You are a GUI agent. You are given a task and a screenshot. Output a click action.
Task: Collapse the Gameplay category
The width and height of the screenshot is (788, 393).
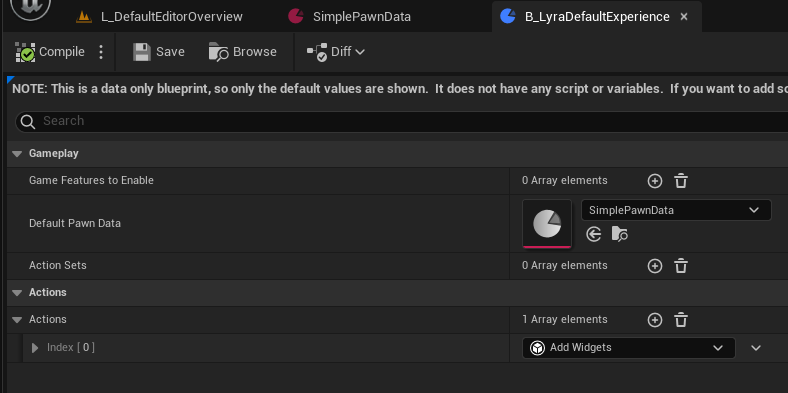[17, 154]
